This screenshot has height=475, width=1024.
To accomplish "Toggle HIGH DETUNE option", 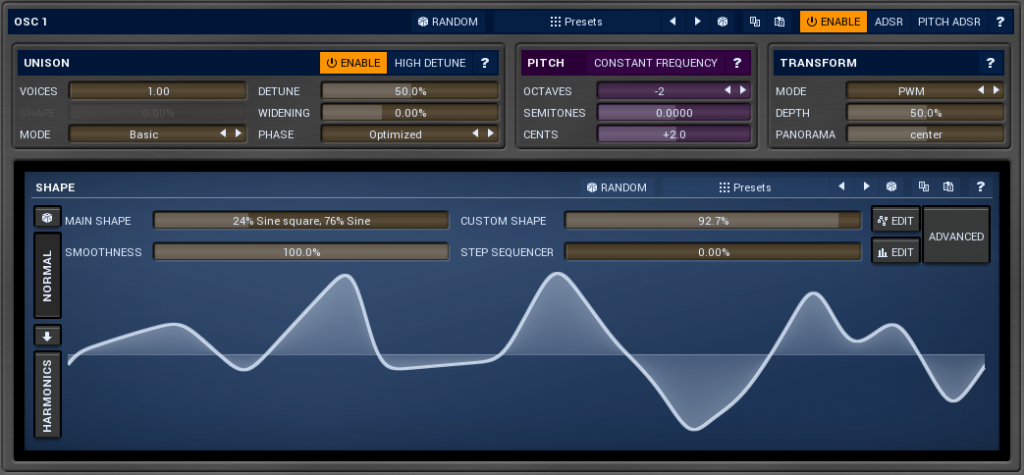I will pyautogui.click(x=430, y=63).
